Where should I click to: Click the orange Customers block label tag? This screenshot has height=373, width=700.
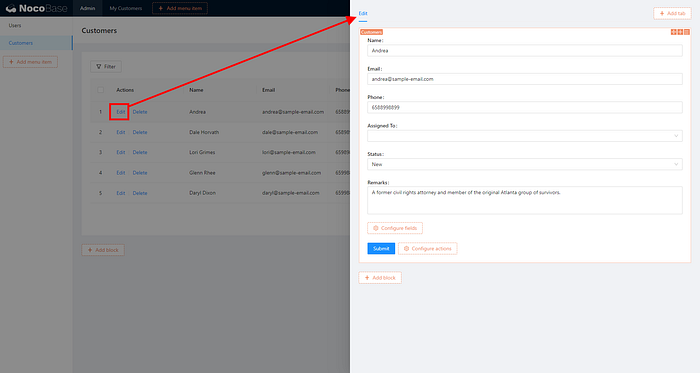click(x=371, y=32)
